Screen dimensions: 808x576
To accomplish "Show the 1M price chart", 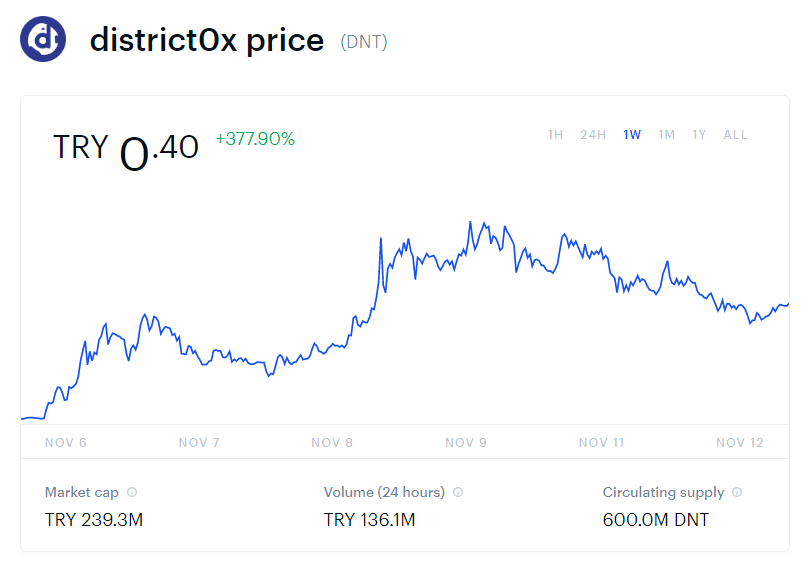I will pyautogui.click(x=667, y=135).
